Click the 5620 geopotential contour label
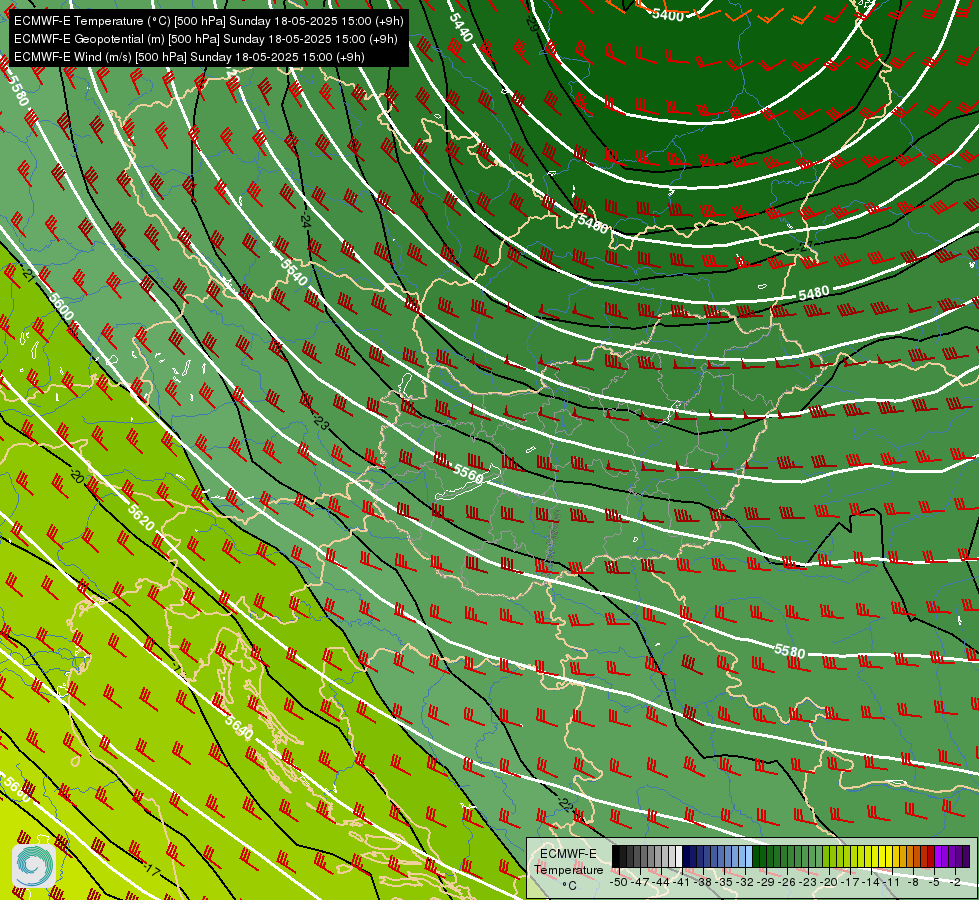This screenshot has width=979, height=900. pyautogui.click(x=140, y=517)
